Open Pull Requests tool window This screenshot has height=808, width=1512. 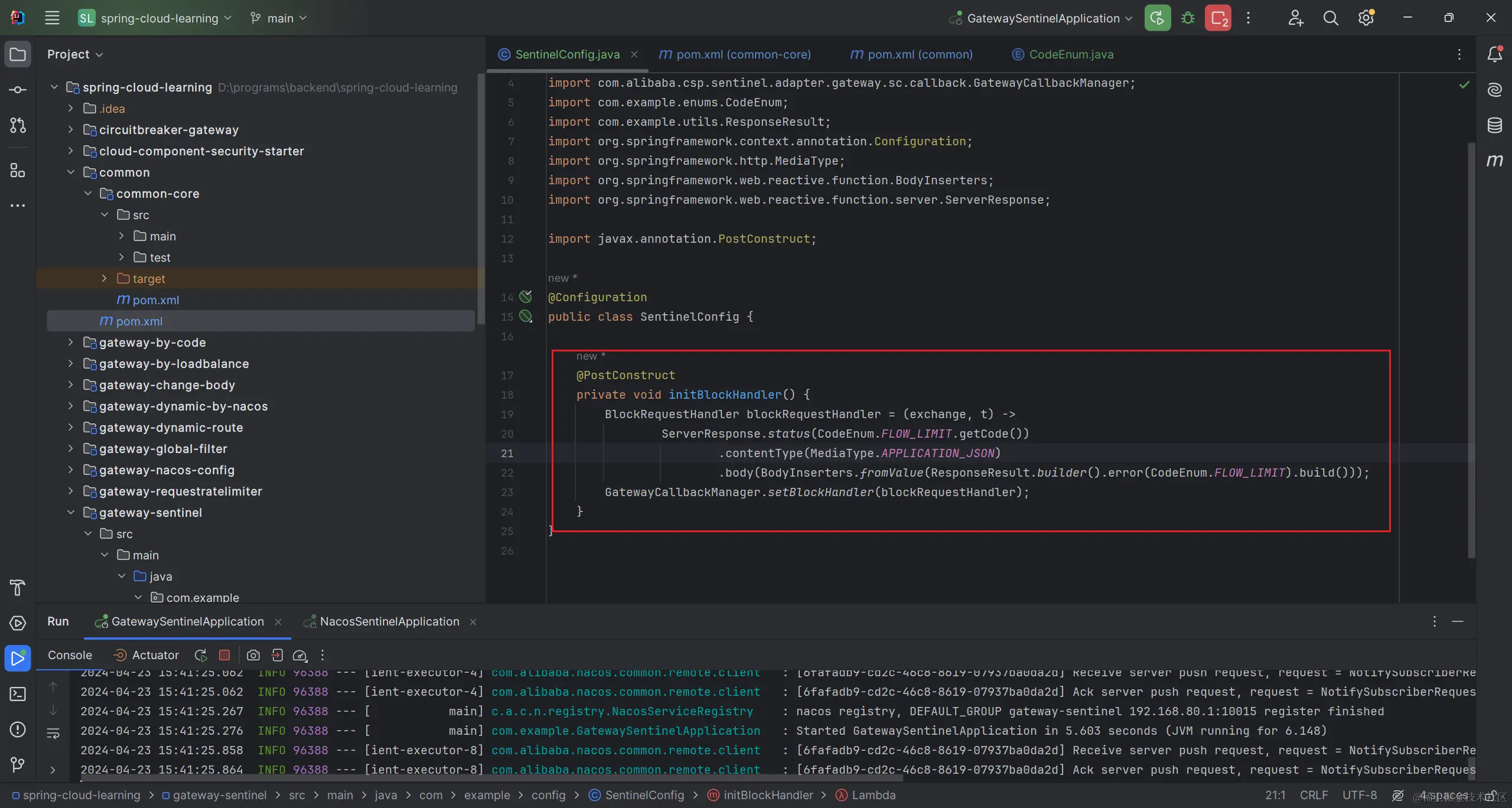coord(18,125)
